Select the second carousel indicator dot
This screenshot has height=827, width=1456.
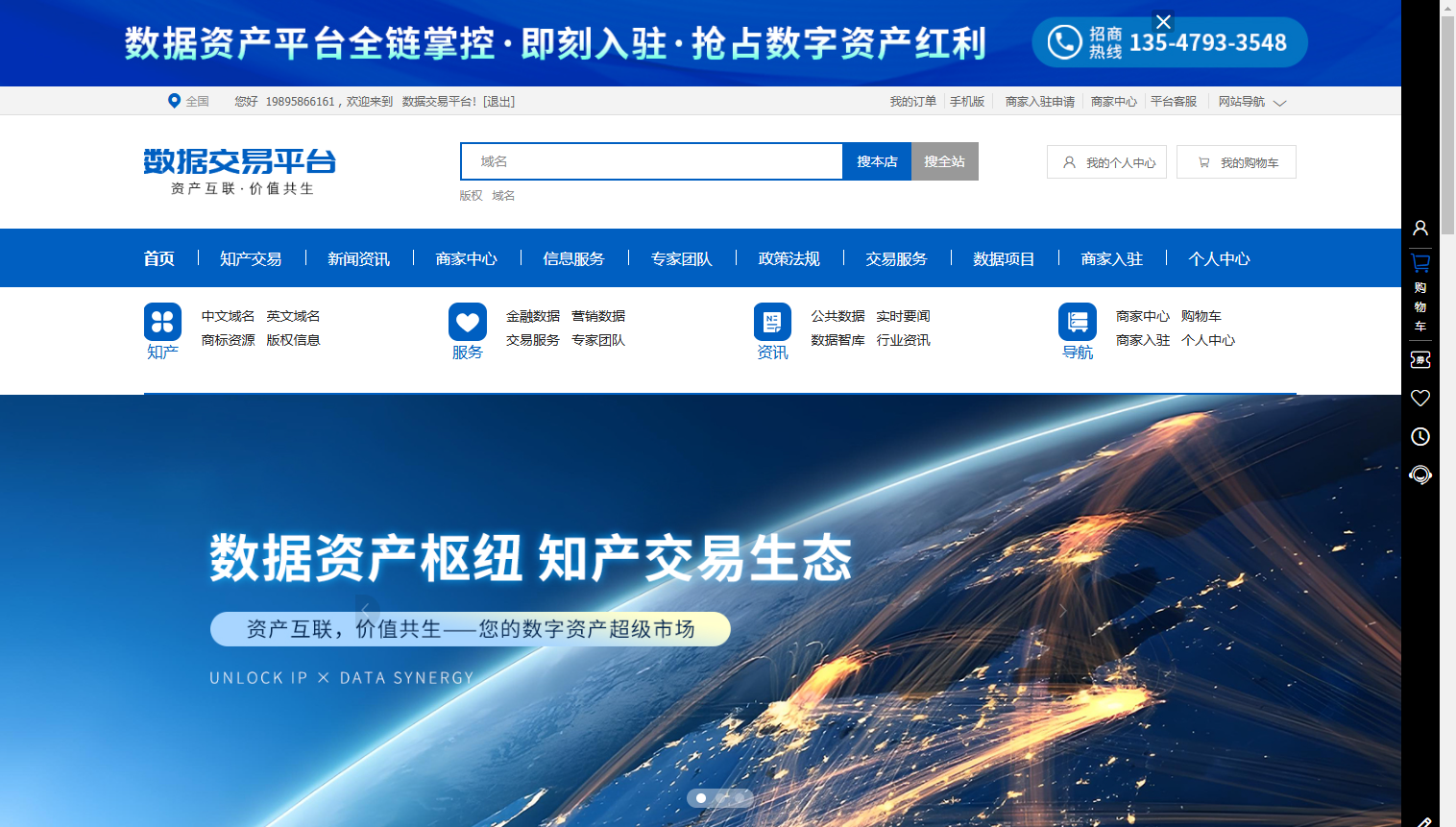pos(720,798)
